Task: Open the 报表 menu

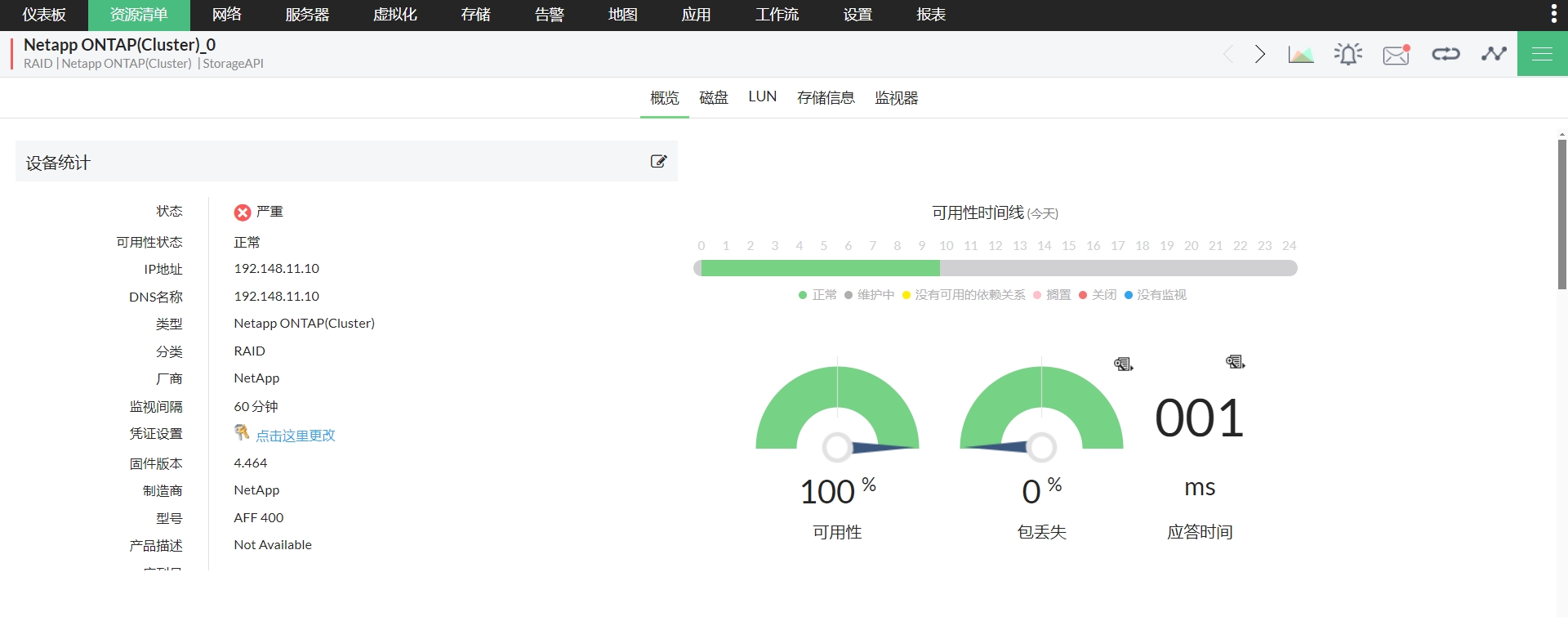Action: pos(931,15)
